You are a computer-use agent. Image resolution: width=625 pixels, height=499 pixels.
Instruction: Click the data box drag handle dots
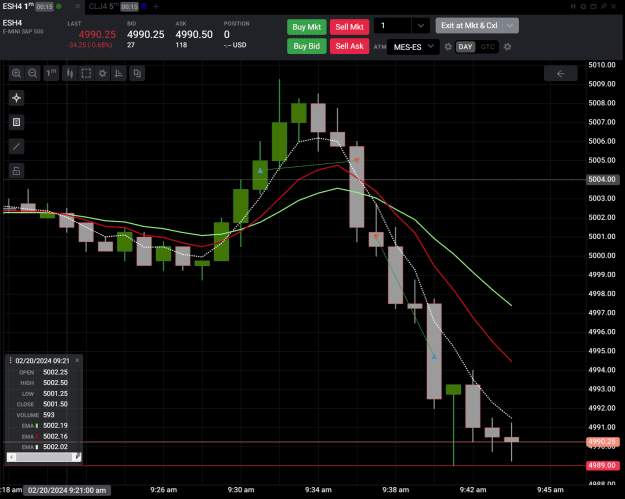click(x=10, y=360)
